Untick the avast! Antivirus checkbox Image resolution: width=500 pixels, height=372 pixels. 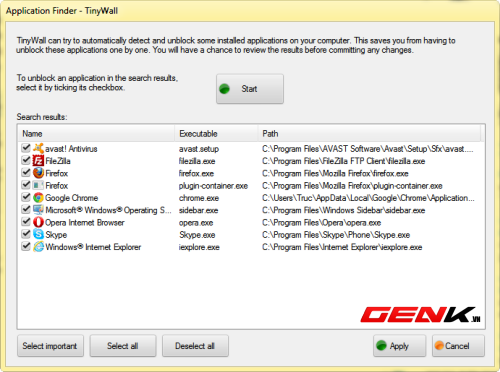(26, 148)
